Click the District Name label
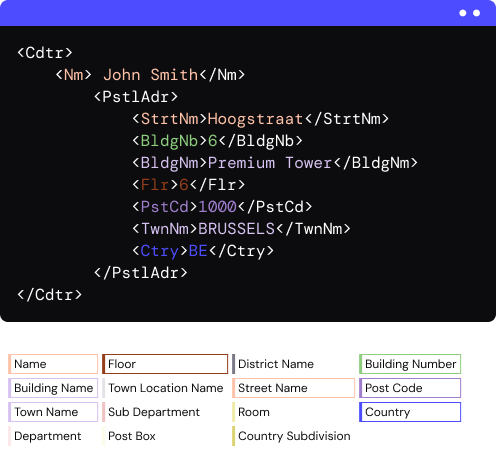The height and width of the screenshot is (458, 496). (276, 364)
